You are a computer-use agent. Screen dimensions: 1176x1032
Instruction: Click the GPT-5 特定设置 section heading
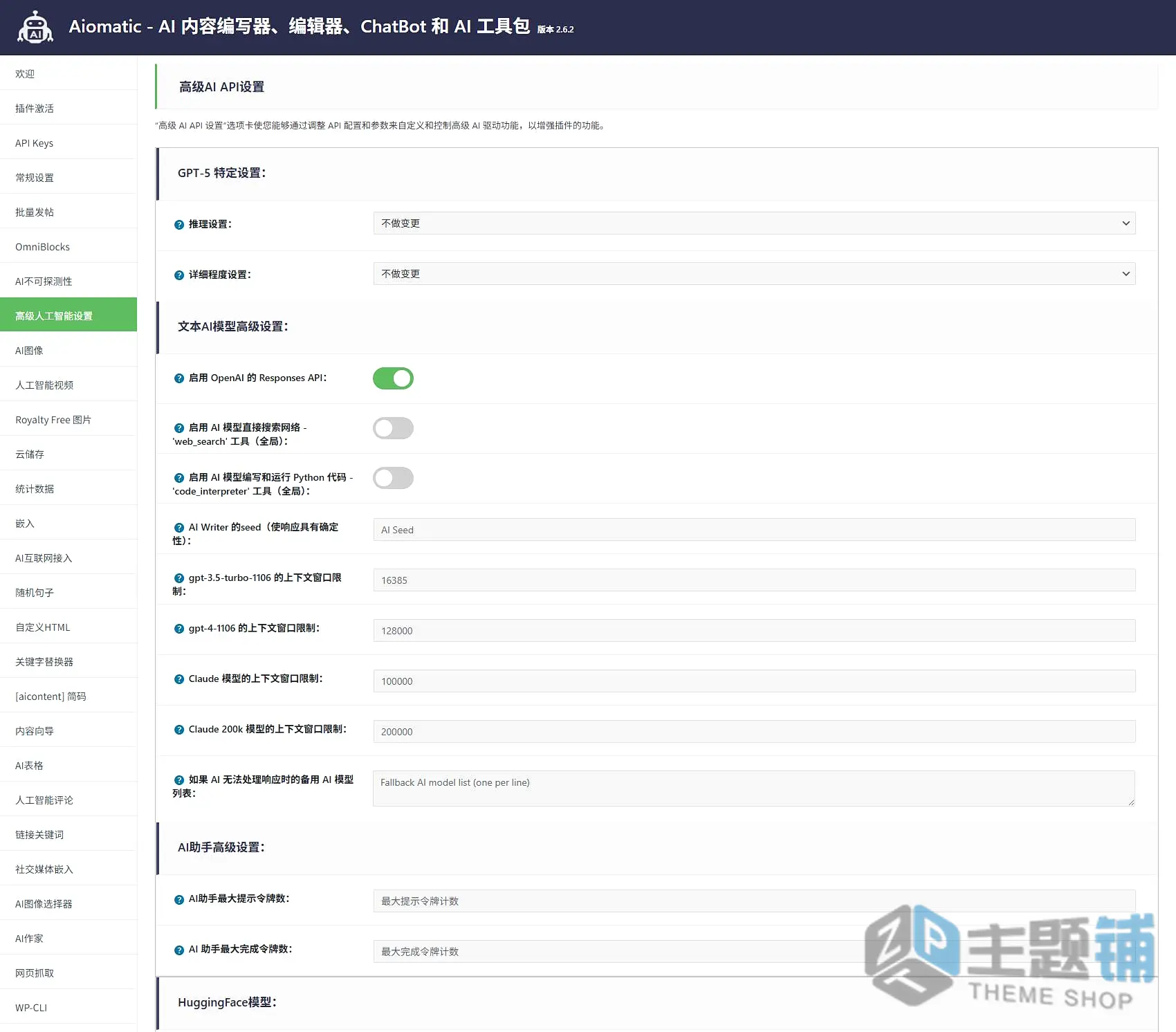[x=222, y=173]
